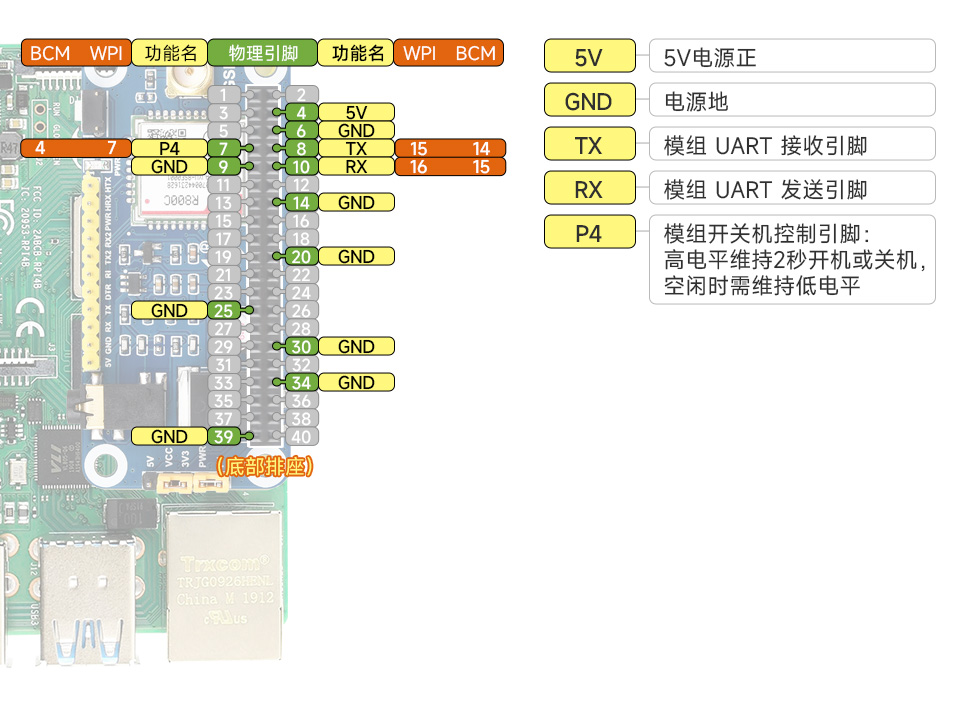The image size is (960, 710).
Task: Select the TX label on pin 8
Action: [357, 148]
